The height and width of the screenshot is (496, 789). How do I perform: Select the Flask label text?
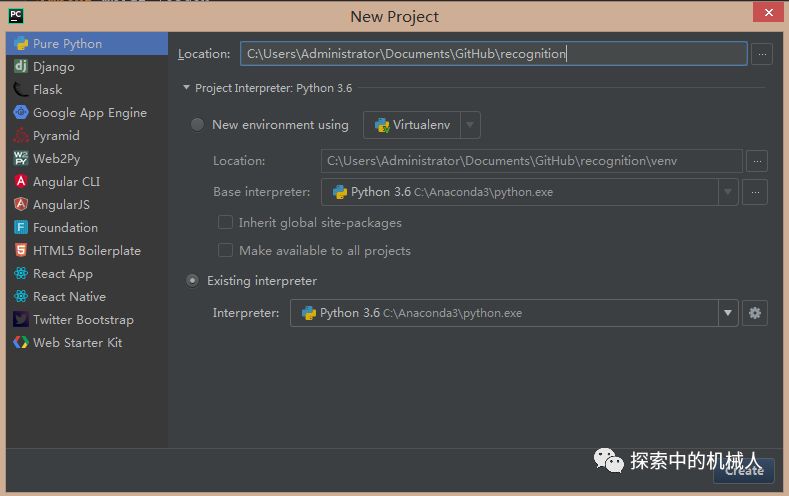tap(48, 90)
